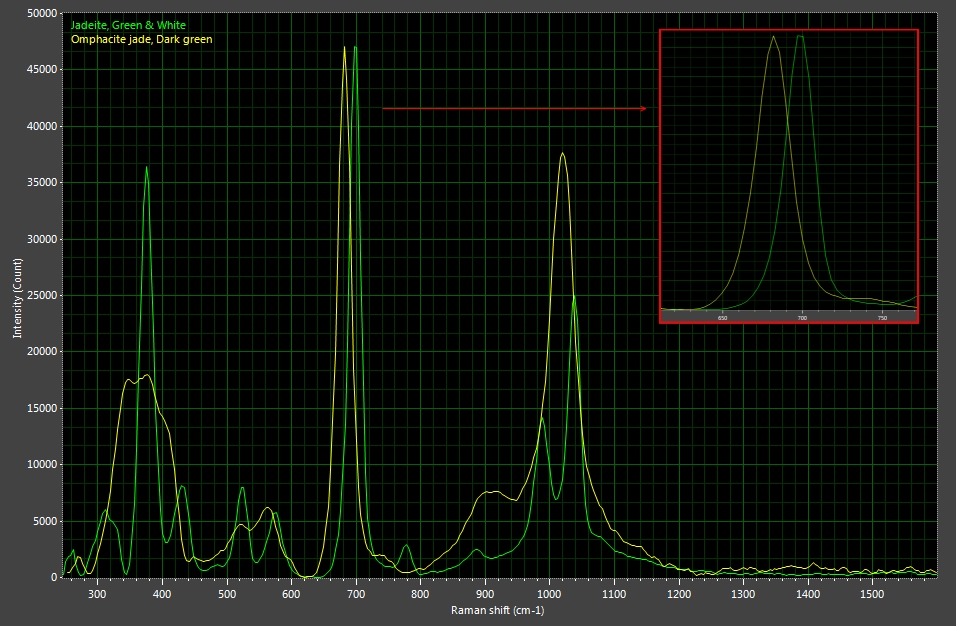The width and height of the screenshot is (956, 626).
Task: Click the green jadeite peak near 375 cm-1
Action: [146, 167]
